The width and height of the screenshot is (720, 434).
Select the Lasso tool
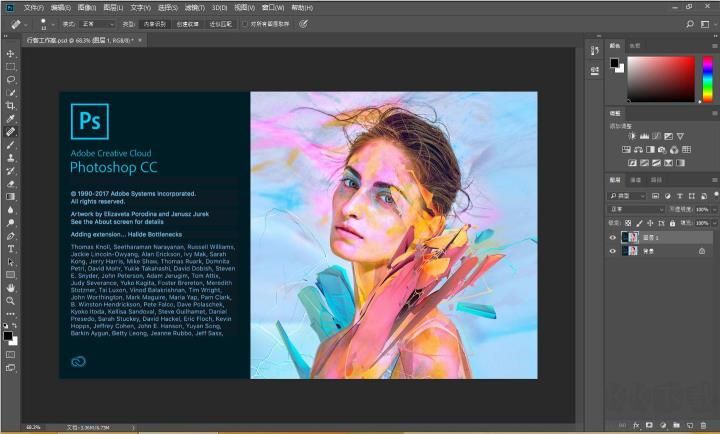pos(11,79)
